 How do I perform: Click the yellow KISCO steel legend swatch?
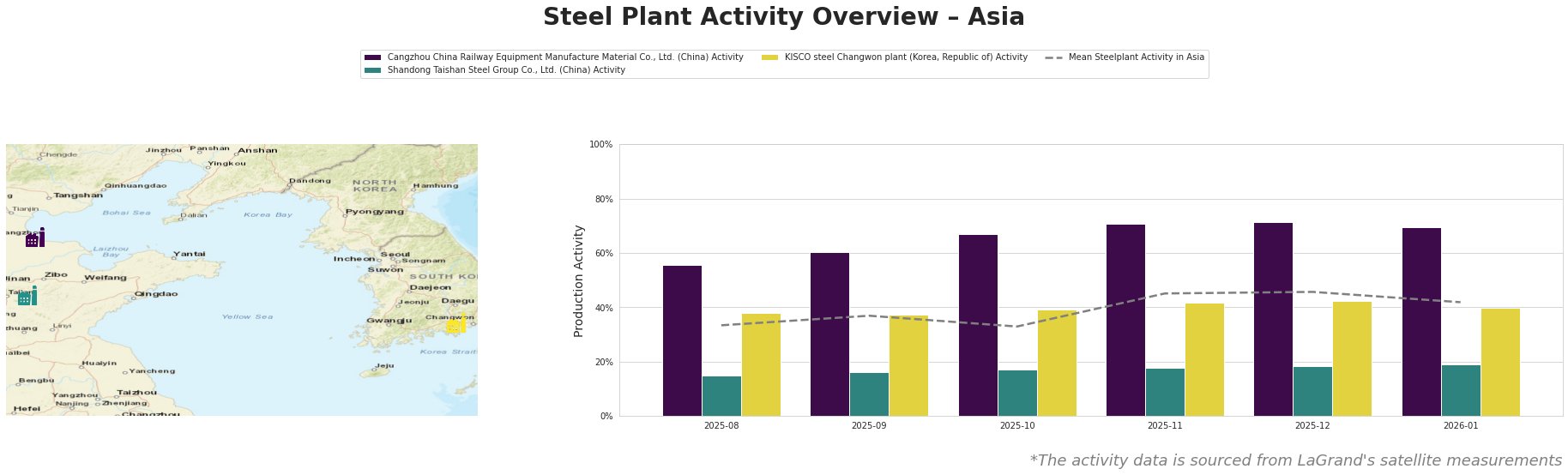[x=769, y=57]
